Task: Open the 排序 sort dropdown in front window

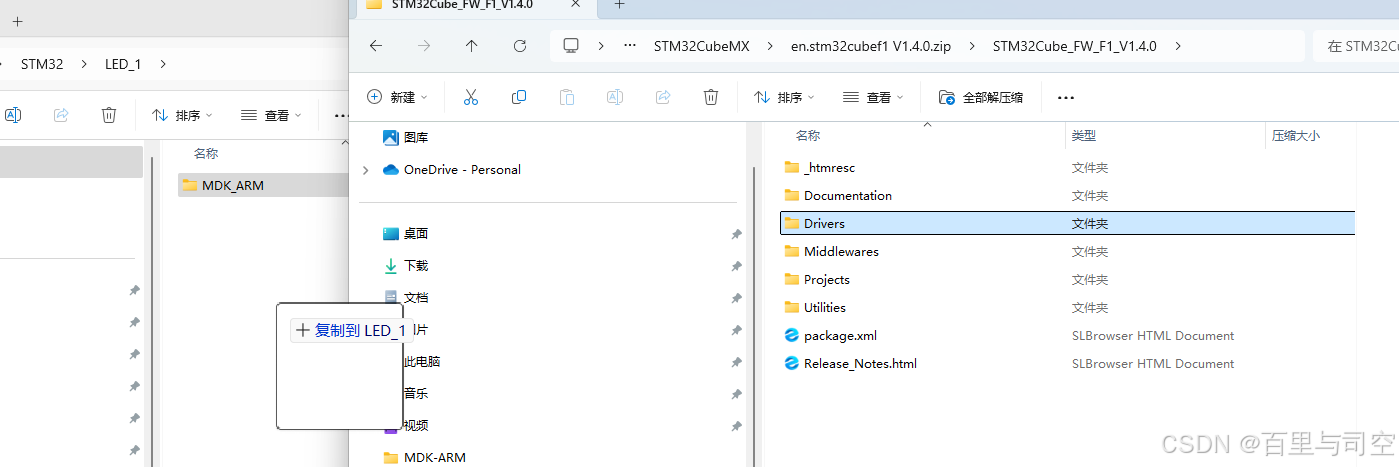Action: pos(783,97)
